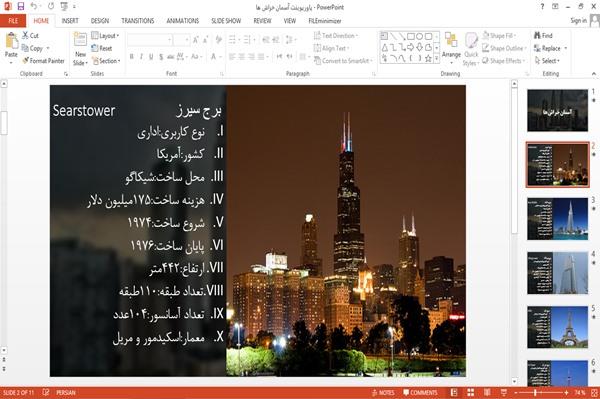Expand Shape Outline dropdown
Screen dimensions: 600x399
(504, 48)
